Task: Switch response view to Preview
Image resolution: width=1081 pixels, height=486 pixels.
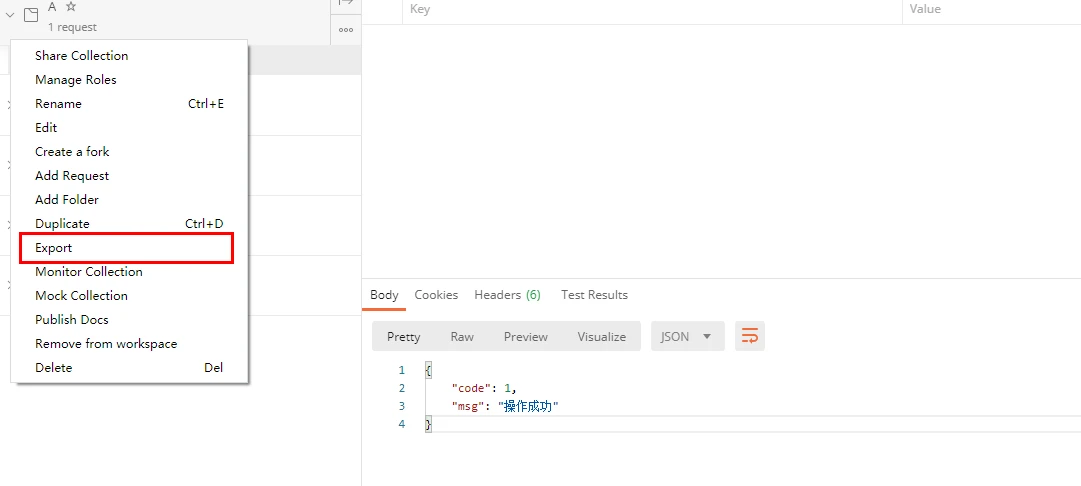Action: [x=525, y=337]
